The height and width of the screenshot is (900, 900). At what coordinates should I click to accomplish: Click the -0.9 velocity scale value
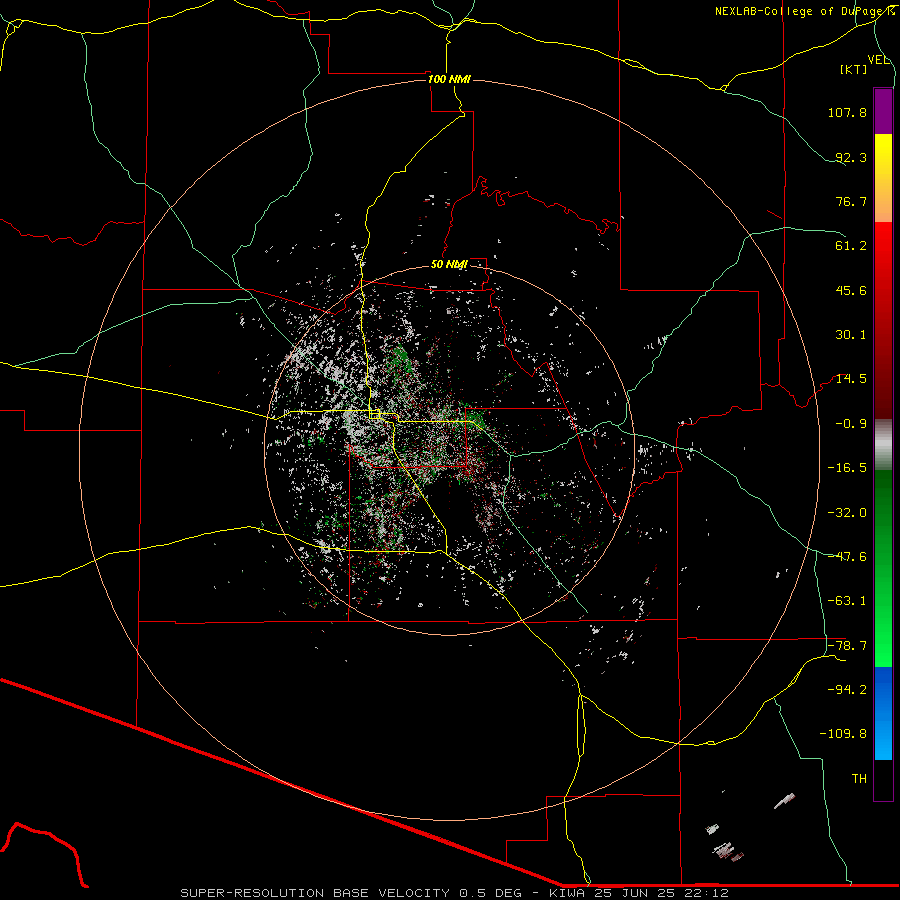851,424
